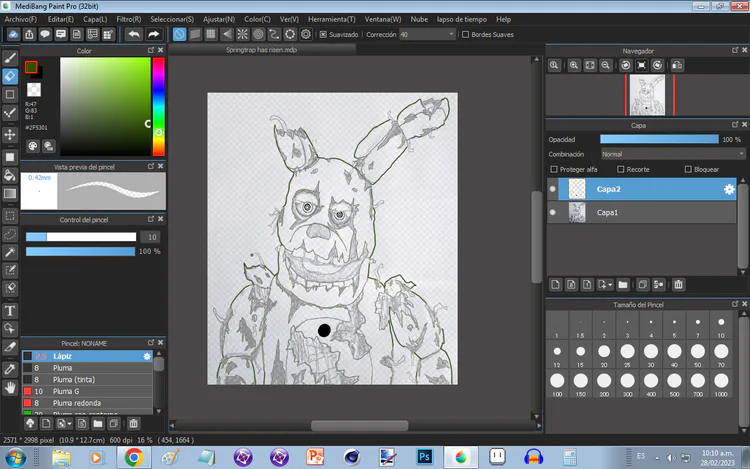Expand the Corrección value dropdown

451,34
